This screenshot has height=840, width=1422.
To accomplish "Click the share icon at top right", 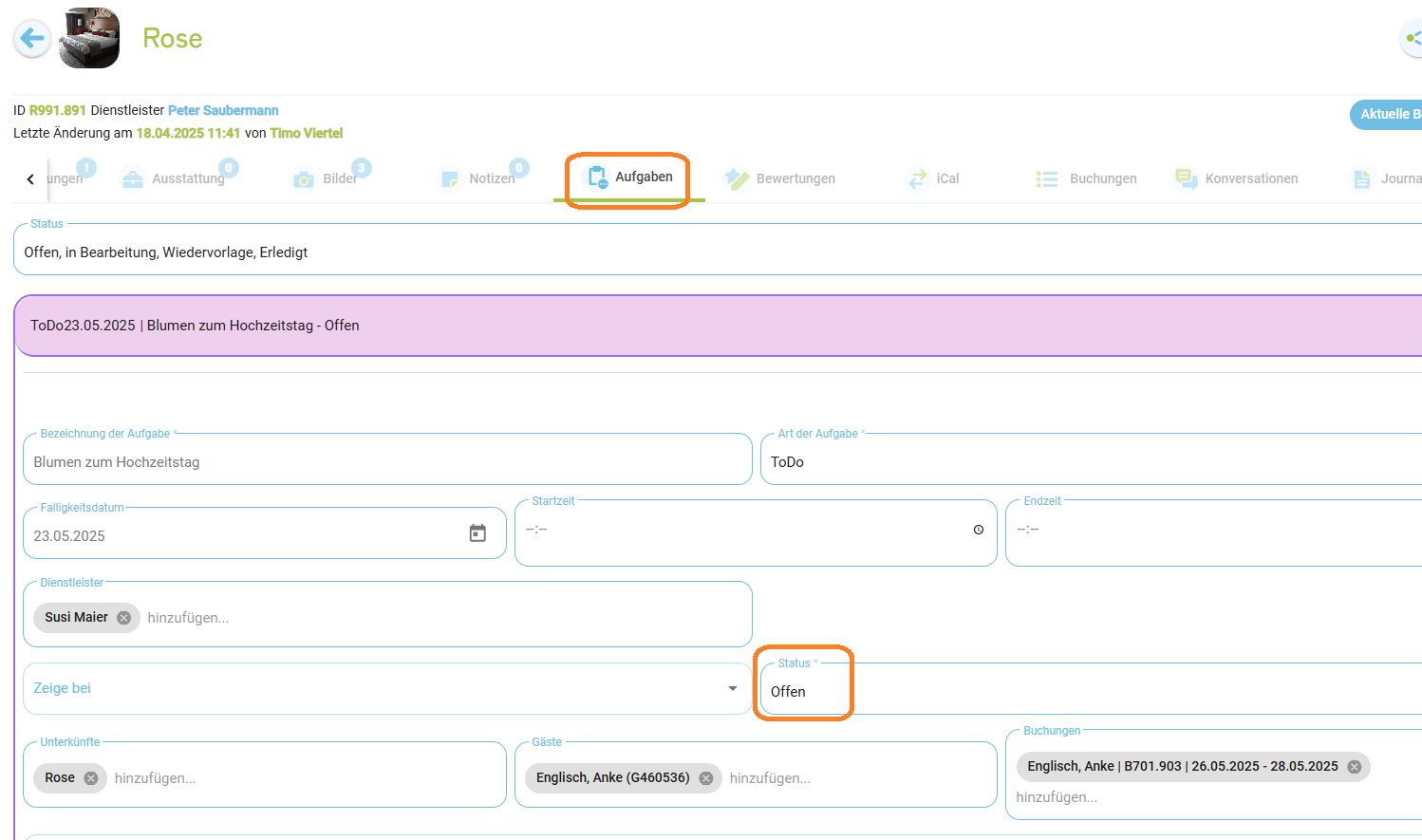I will [1413, 39].
